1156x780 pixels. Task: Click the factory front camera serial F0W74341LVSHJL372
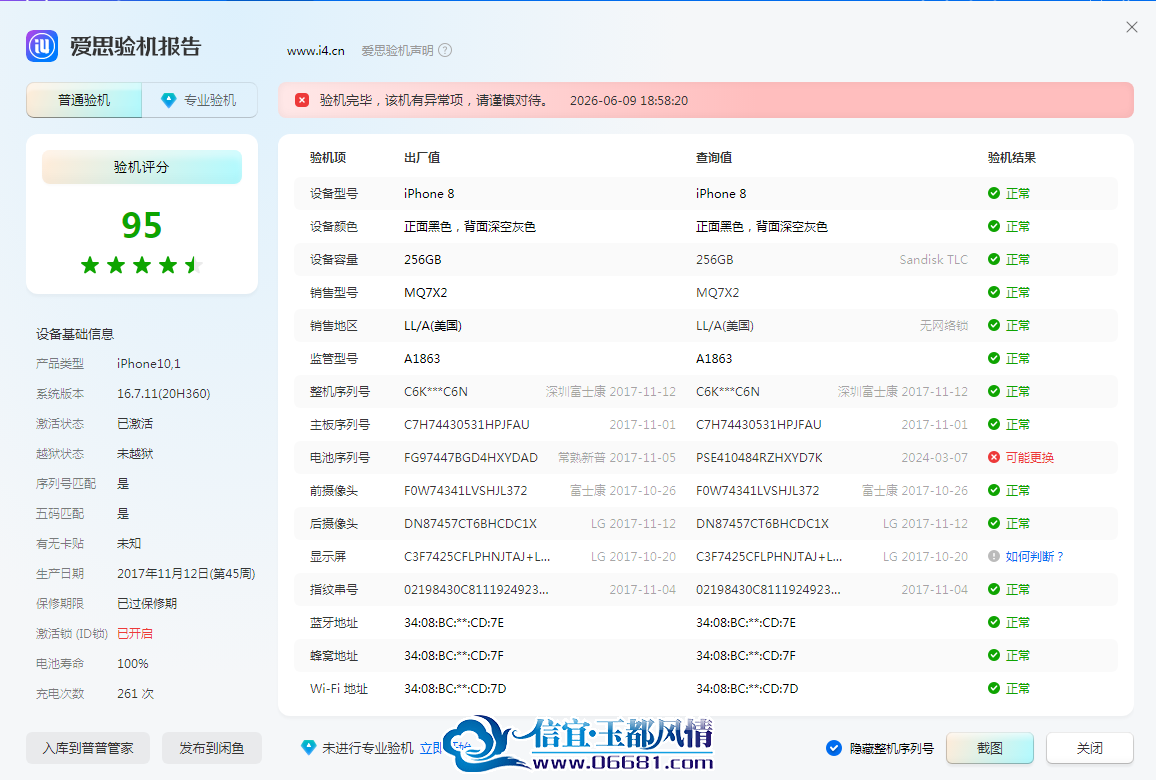click(x=466, y=490)
